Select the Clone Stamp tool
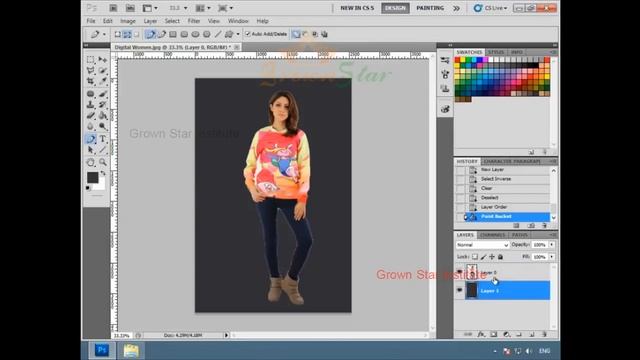 pyautogui.click(x=91, y=104)
